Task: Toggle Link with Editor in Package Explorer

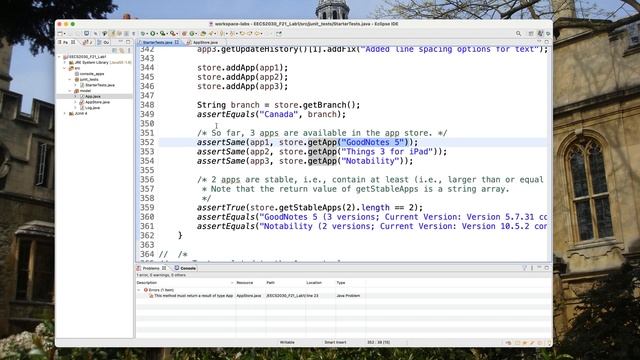Action: pyautogui.click(x=122, y=50)
